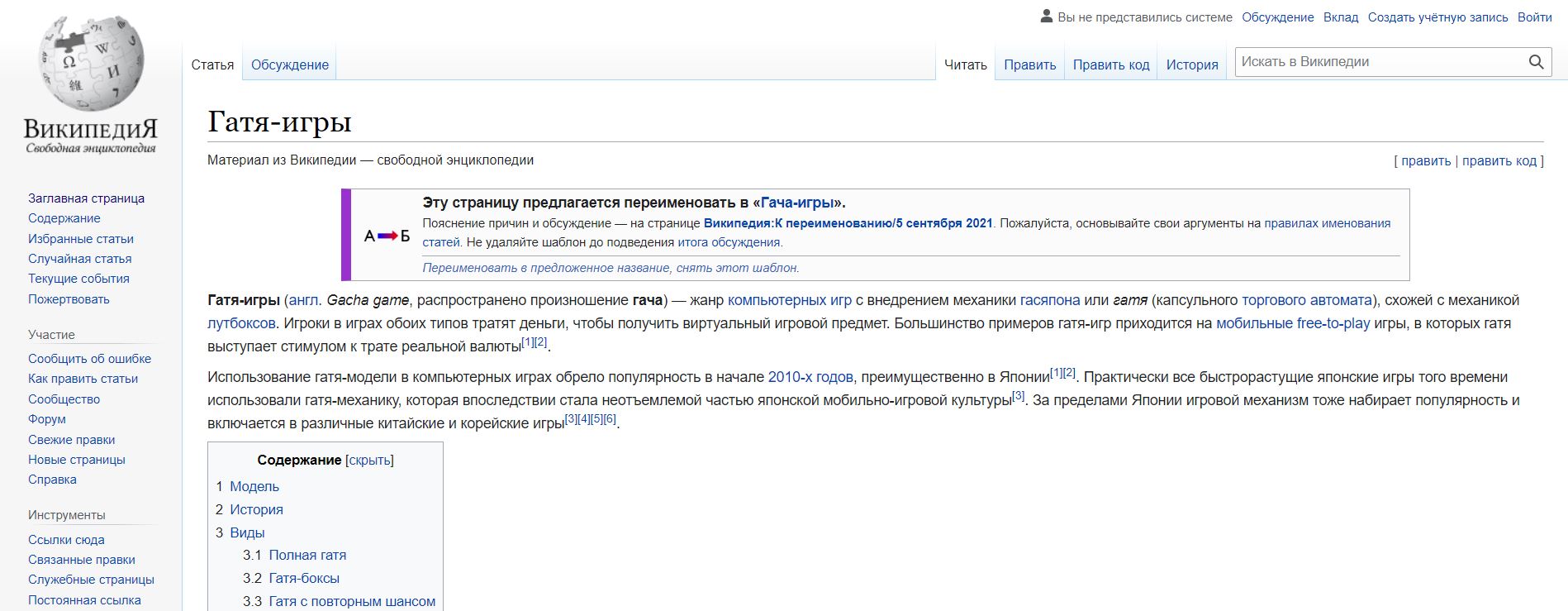Open the Править код tab
The image size is (1568, 611).
[1111, 64]
